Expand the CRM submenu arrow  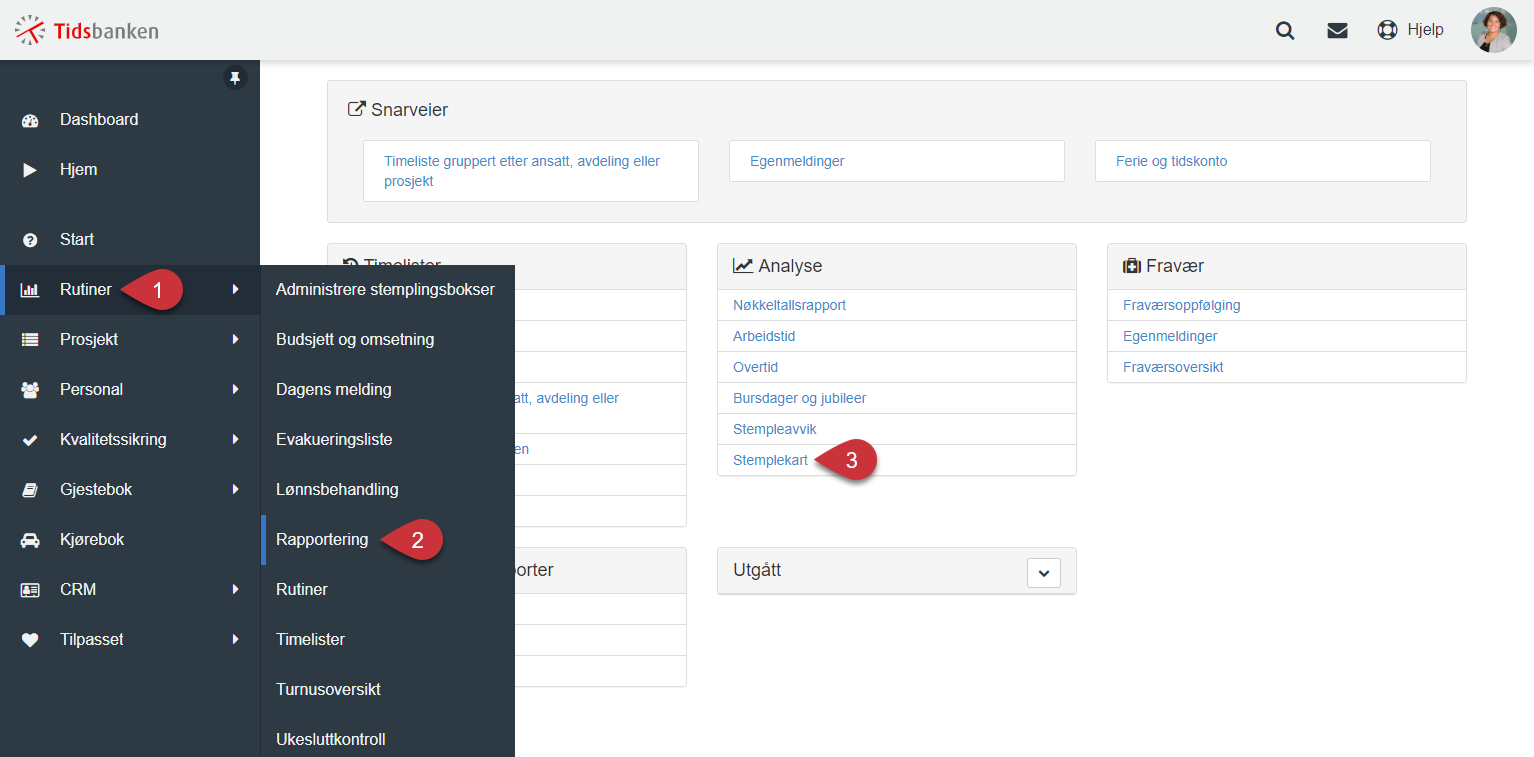tap(236, 590)
